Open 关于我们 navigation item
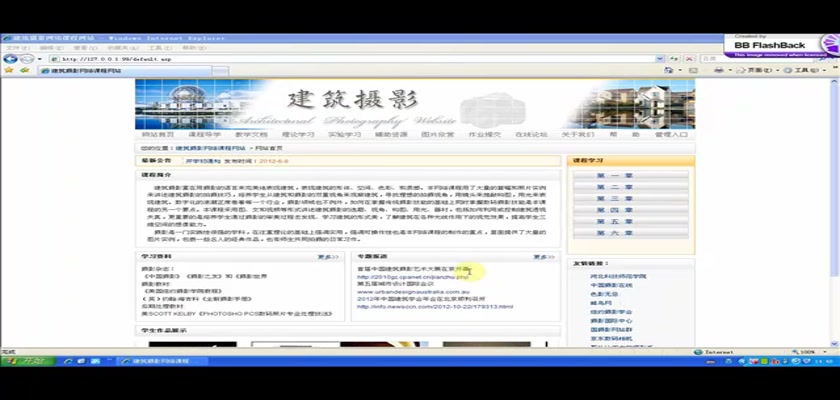This screenshot has height=400, width=840. point(578,134)
